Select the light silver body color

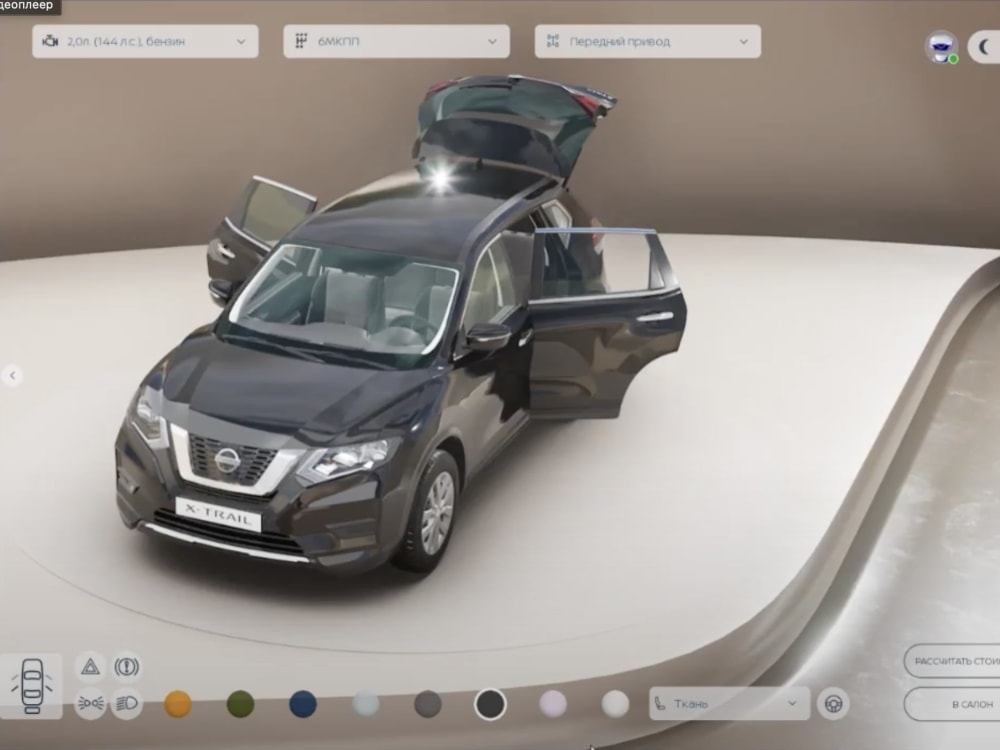coord(366,705)
